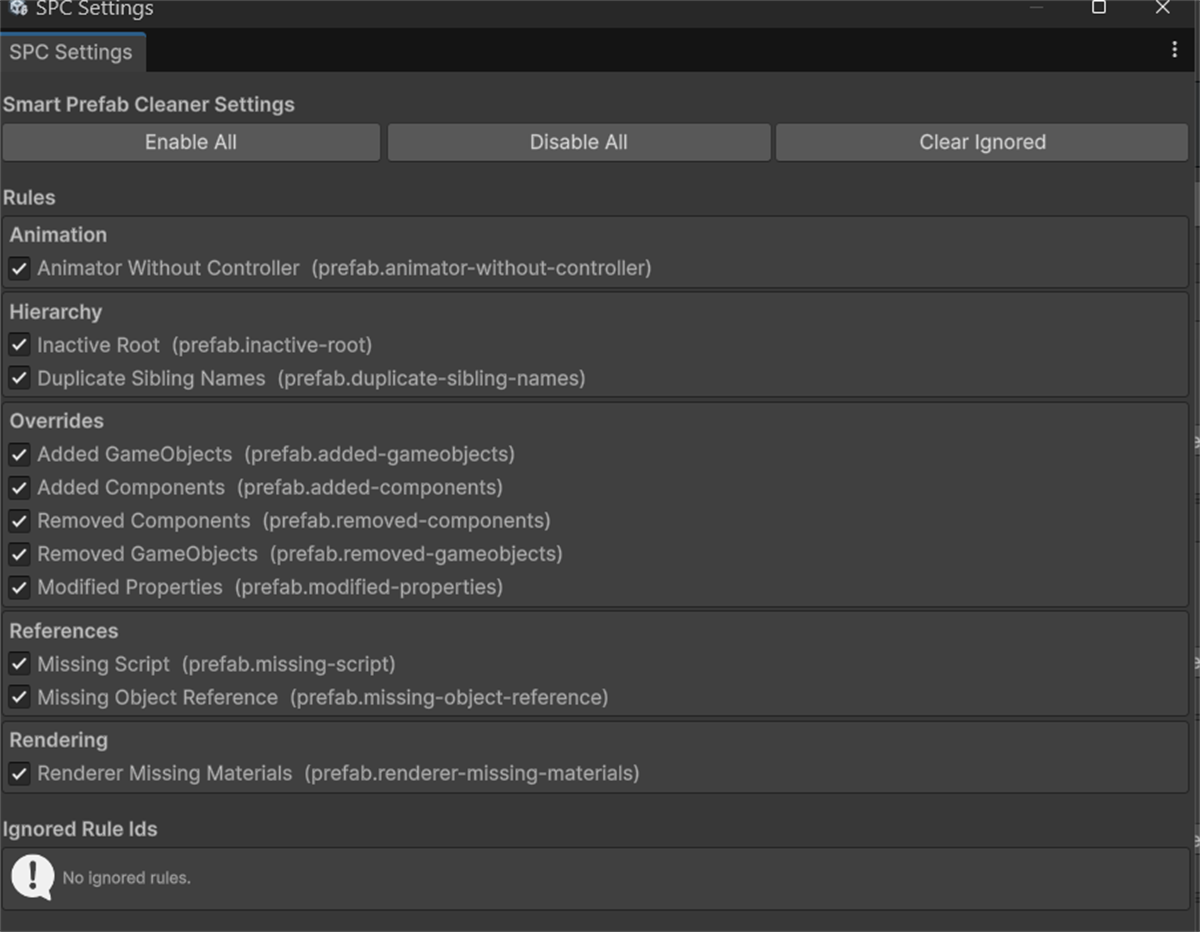Screen dimensions: 1200x932
Task: Disable Missing Object Reference rule
Action: click(x=19, y=697)
